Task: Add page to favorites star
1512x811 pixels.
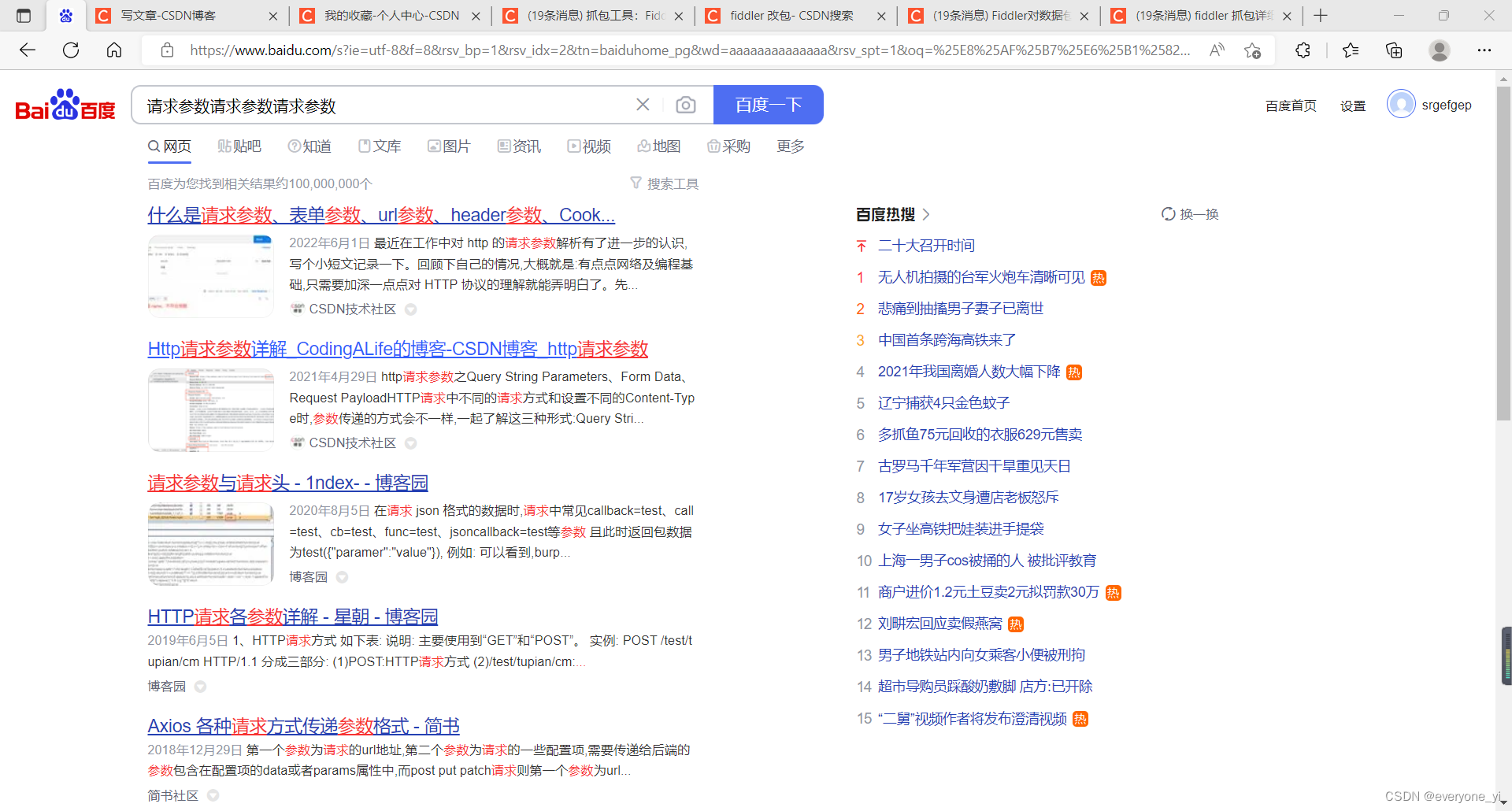Action: [x=1252, y=50]
